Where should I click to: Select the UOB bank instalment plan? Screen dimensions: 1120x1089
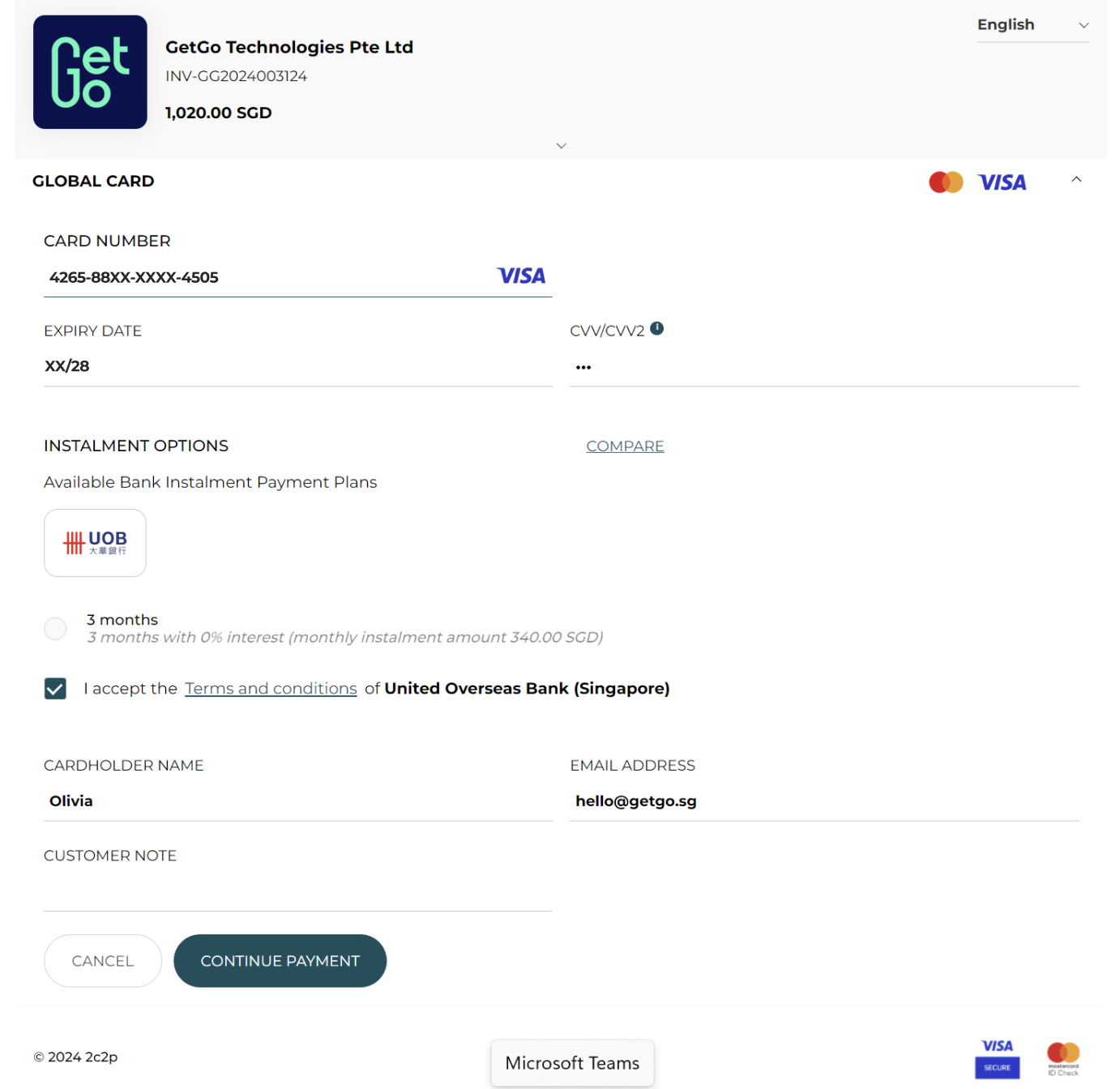pyautogui.click(x=95, y=543)
